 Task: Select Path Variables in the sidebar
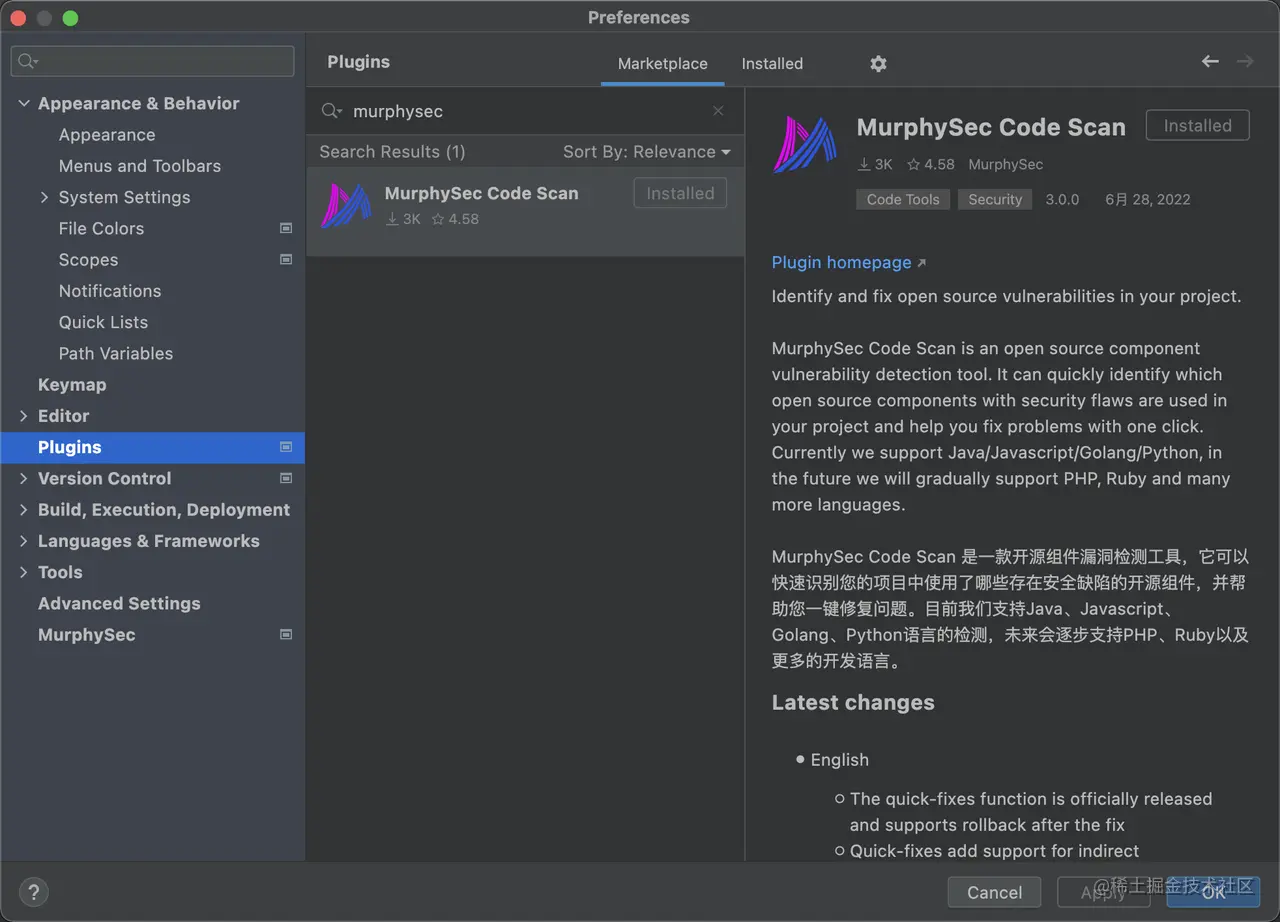click(x=116, y=354)
